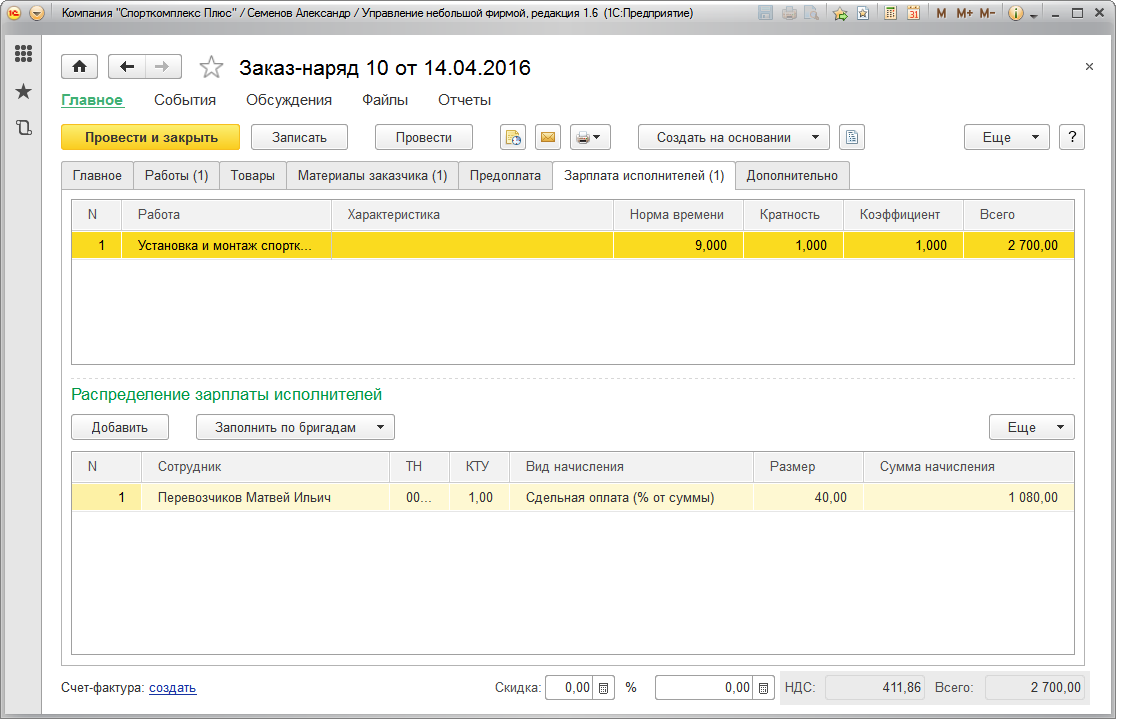Add to favorites star-arrow icon

(x=840, y=13)
